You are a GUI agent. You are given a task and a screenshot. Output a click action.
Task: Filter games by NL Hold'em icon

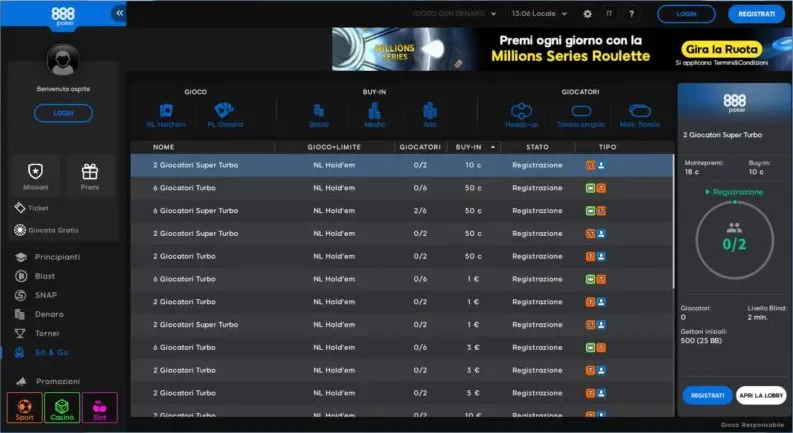166,110
